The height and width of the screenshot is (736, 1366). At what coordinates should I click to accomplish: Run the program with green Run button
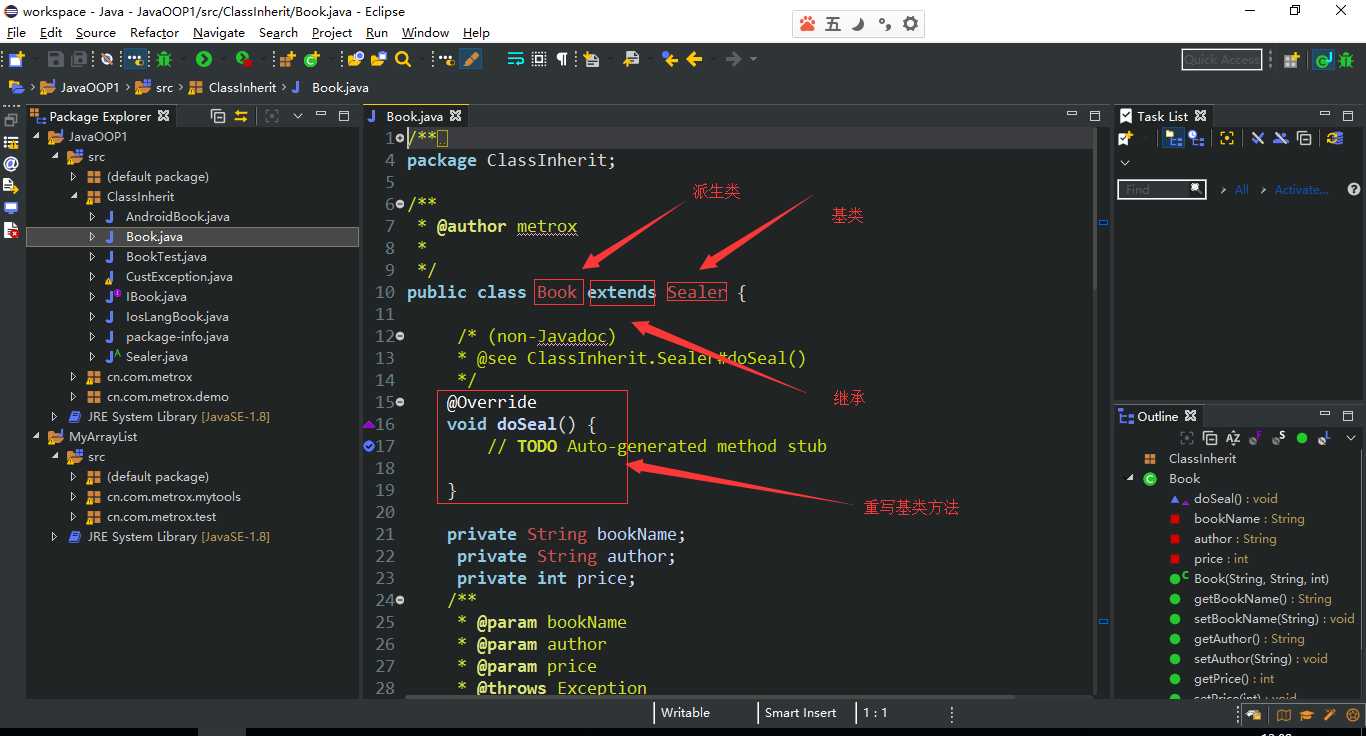[204, 60]
